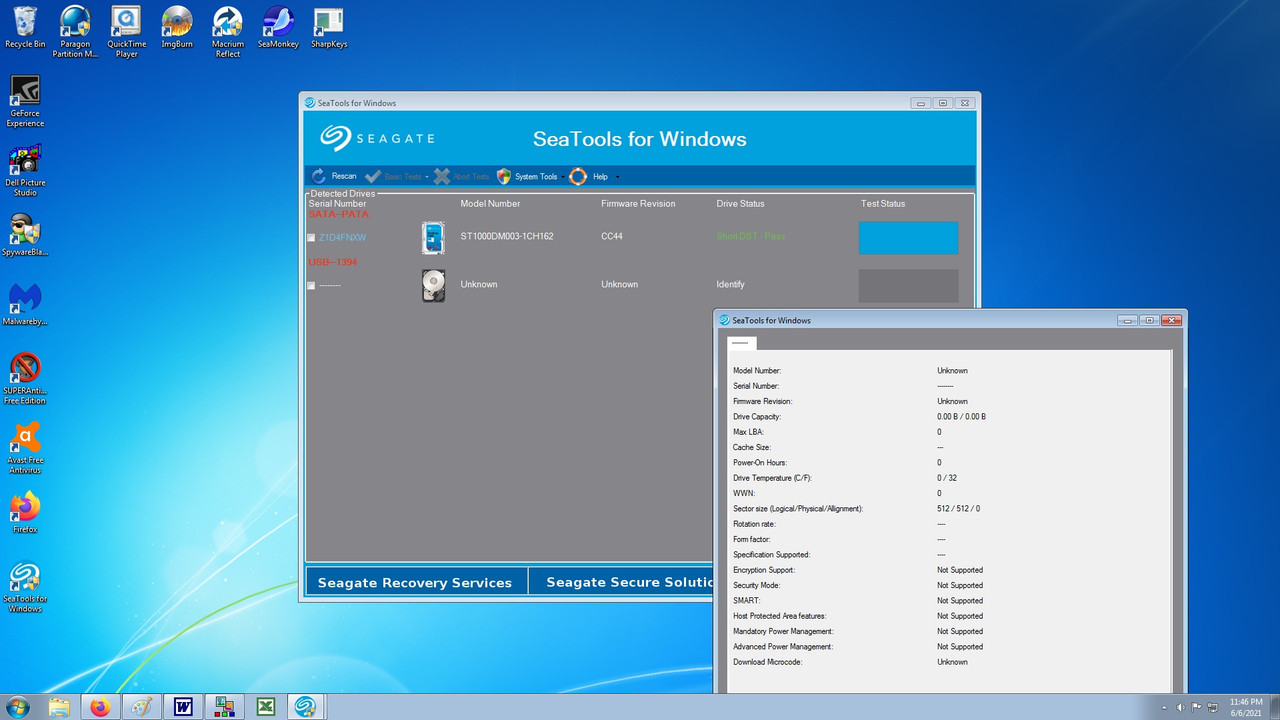Image resolution: width=1280 pixels, height=720 pixels.
Task: Click the SMART Not Supported value
Action: (x=960, y=600)
